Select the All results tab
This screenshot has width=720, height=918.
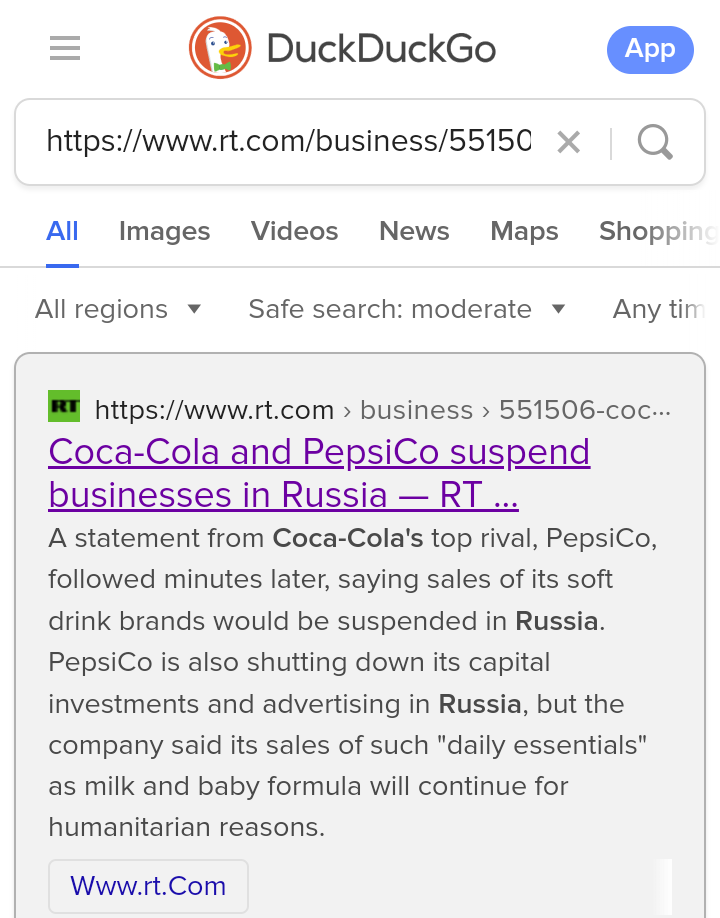[x=62, y=231]
